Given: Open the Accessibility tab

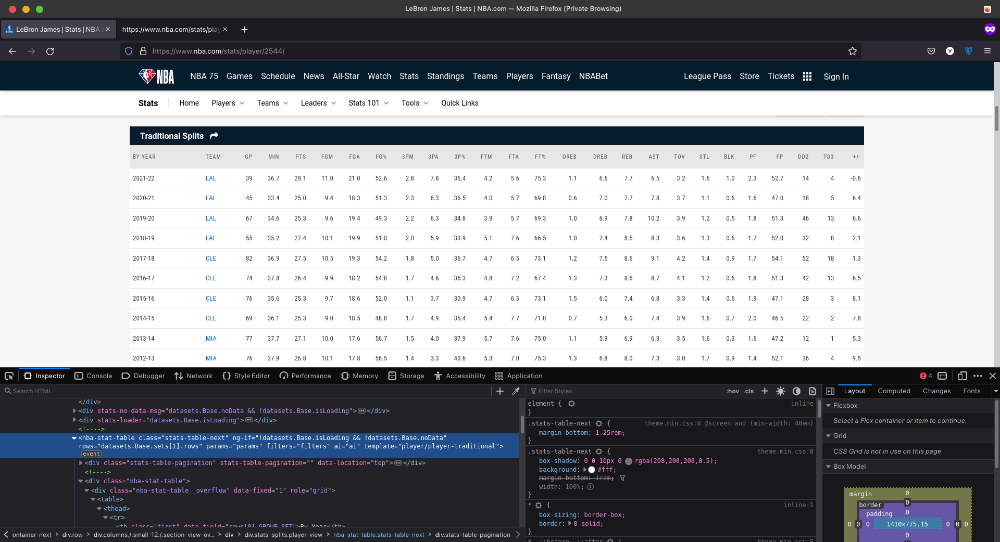Looking at the screenshot, I should (459, 376).
